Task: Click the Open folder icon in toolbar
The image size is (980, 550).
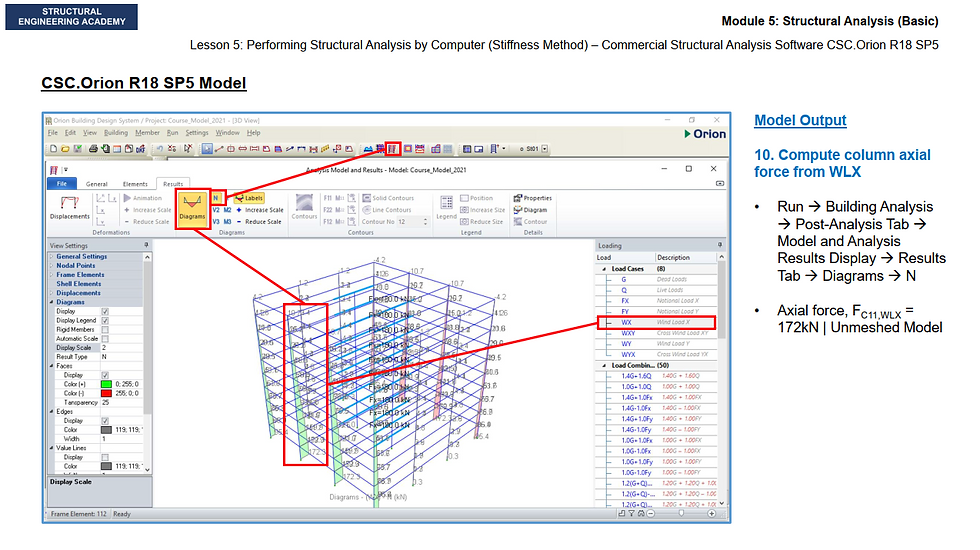Action: tap(65, 149)
